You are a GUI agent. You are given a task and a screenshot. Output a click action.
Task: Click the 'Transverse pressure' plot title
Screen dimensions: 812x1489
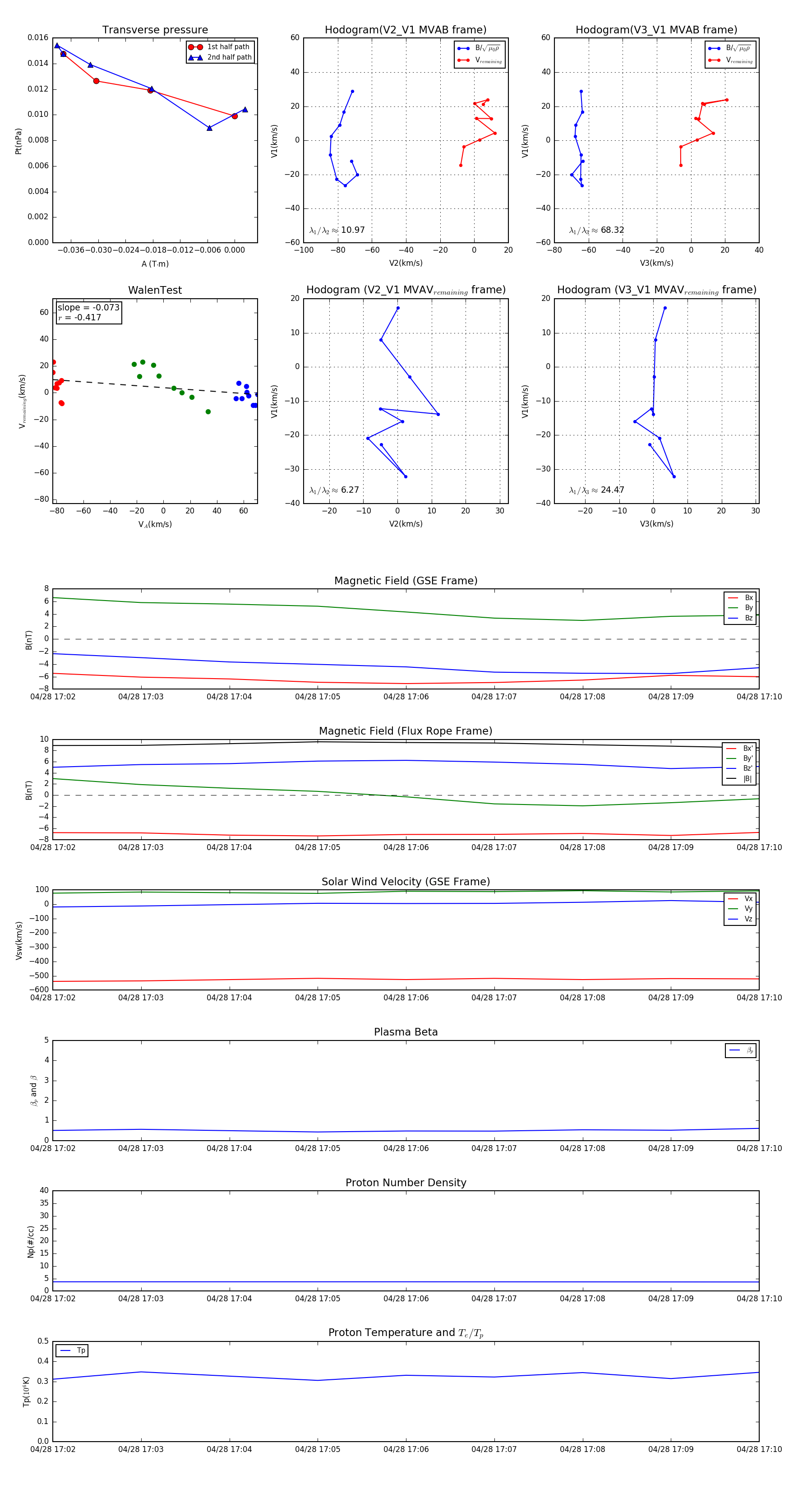(155, 29)
